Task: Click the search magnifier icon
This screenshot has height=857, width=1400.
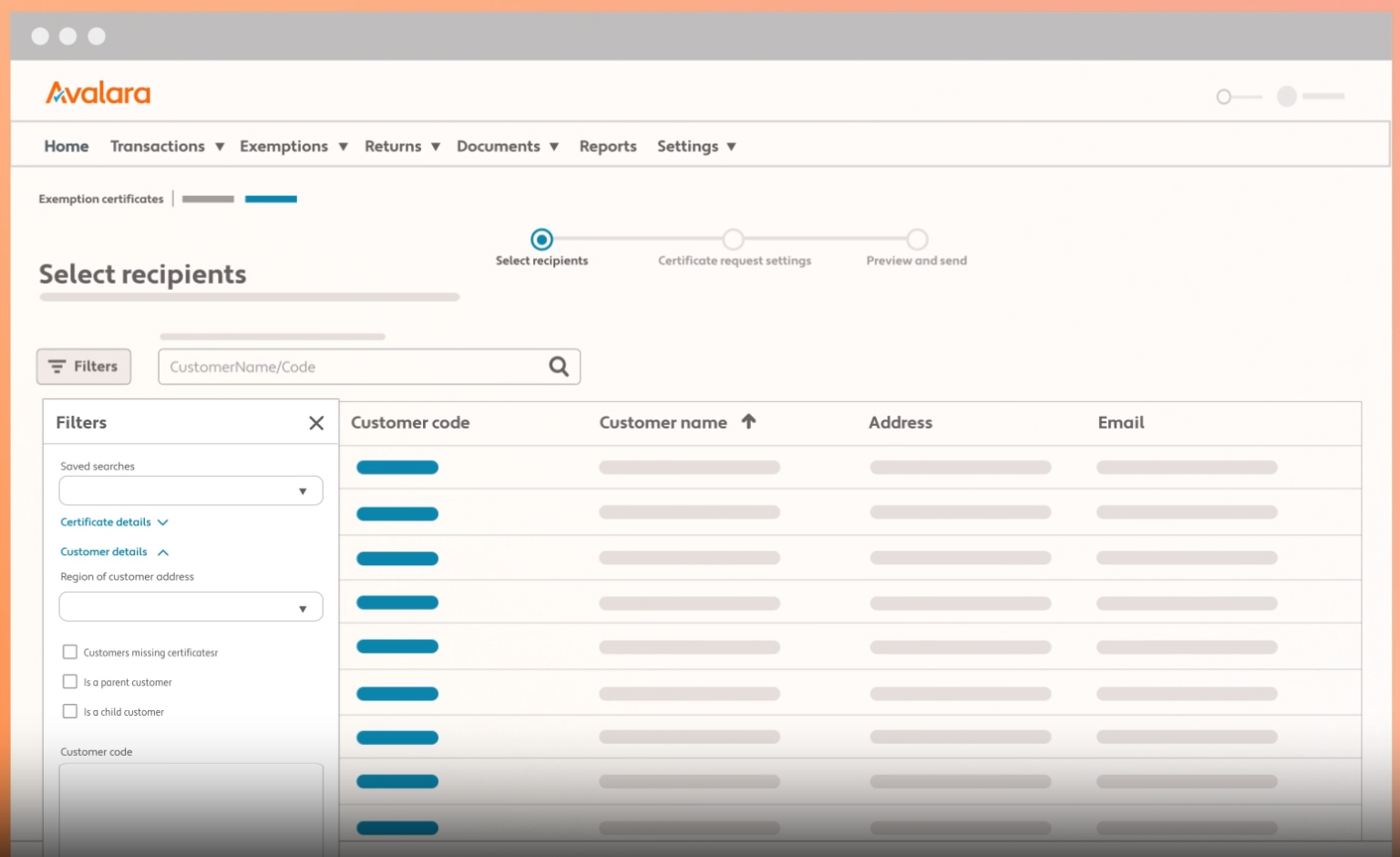Action: tap(558, 367)
